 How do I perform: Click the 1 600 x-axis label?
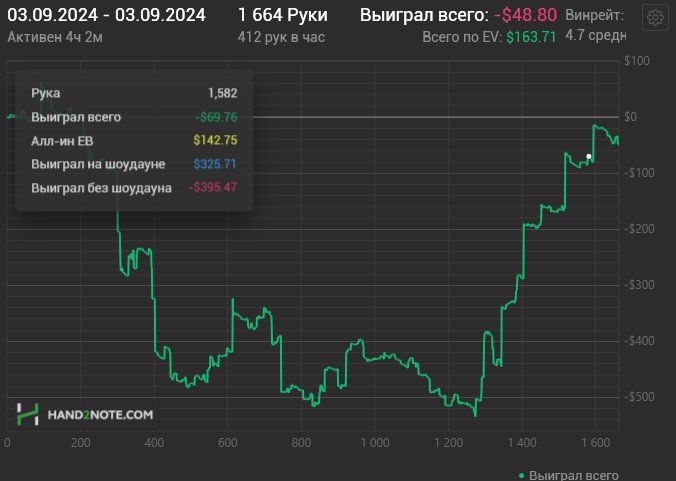coord(595,443)
